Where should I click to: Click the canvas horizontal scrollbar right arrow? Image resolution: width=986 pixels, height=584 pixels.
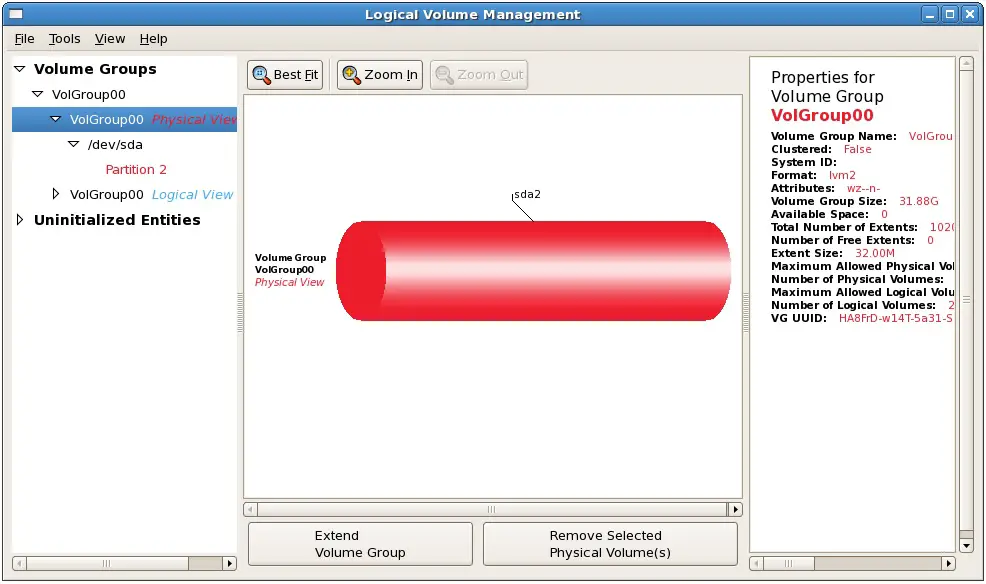(735, 509)
